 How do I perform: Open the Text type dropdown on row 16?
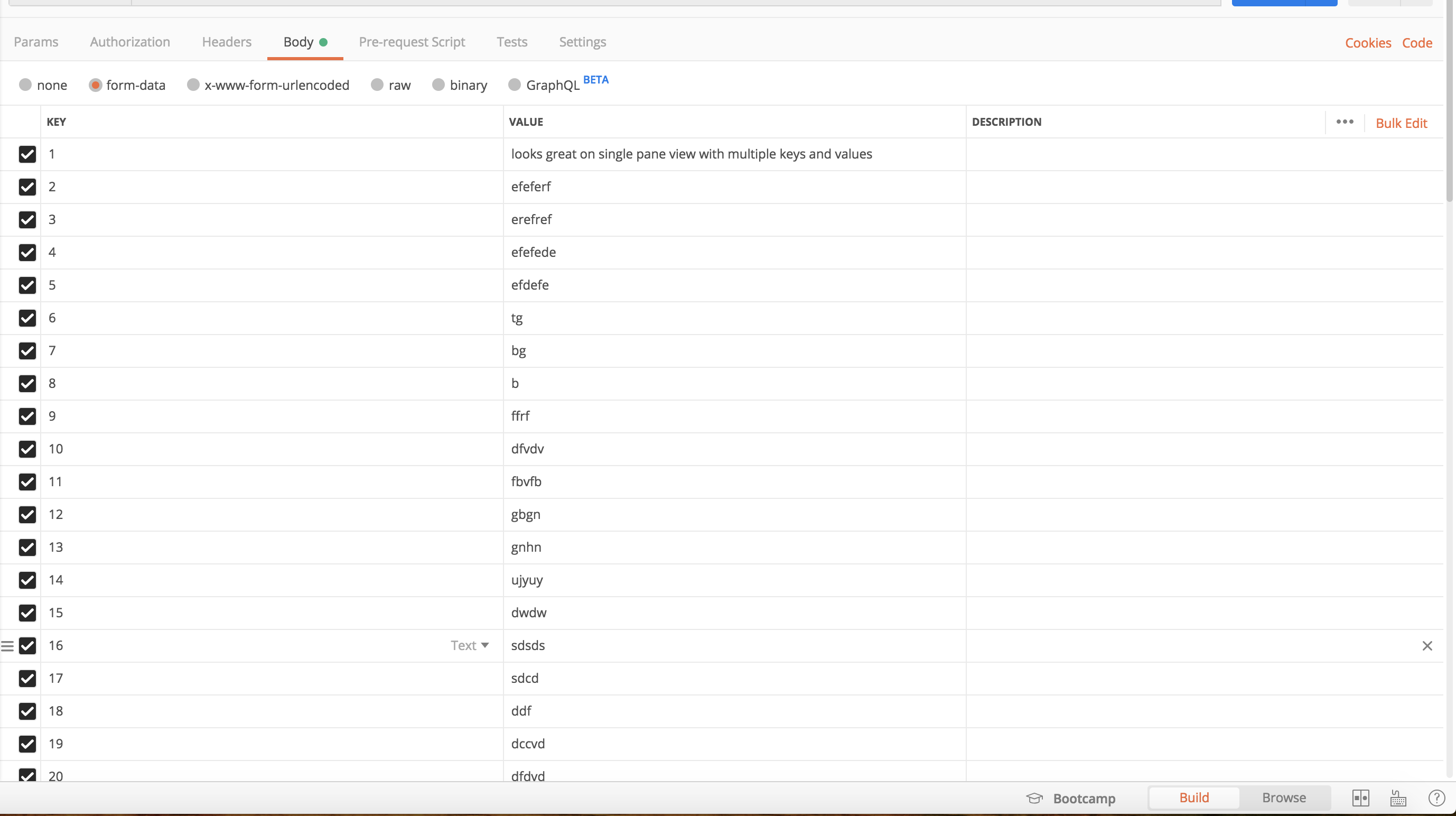469,645
